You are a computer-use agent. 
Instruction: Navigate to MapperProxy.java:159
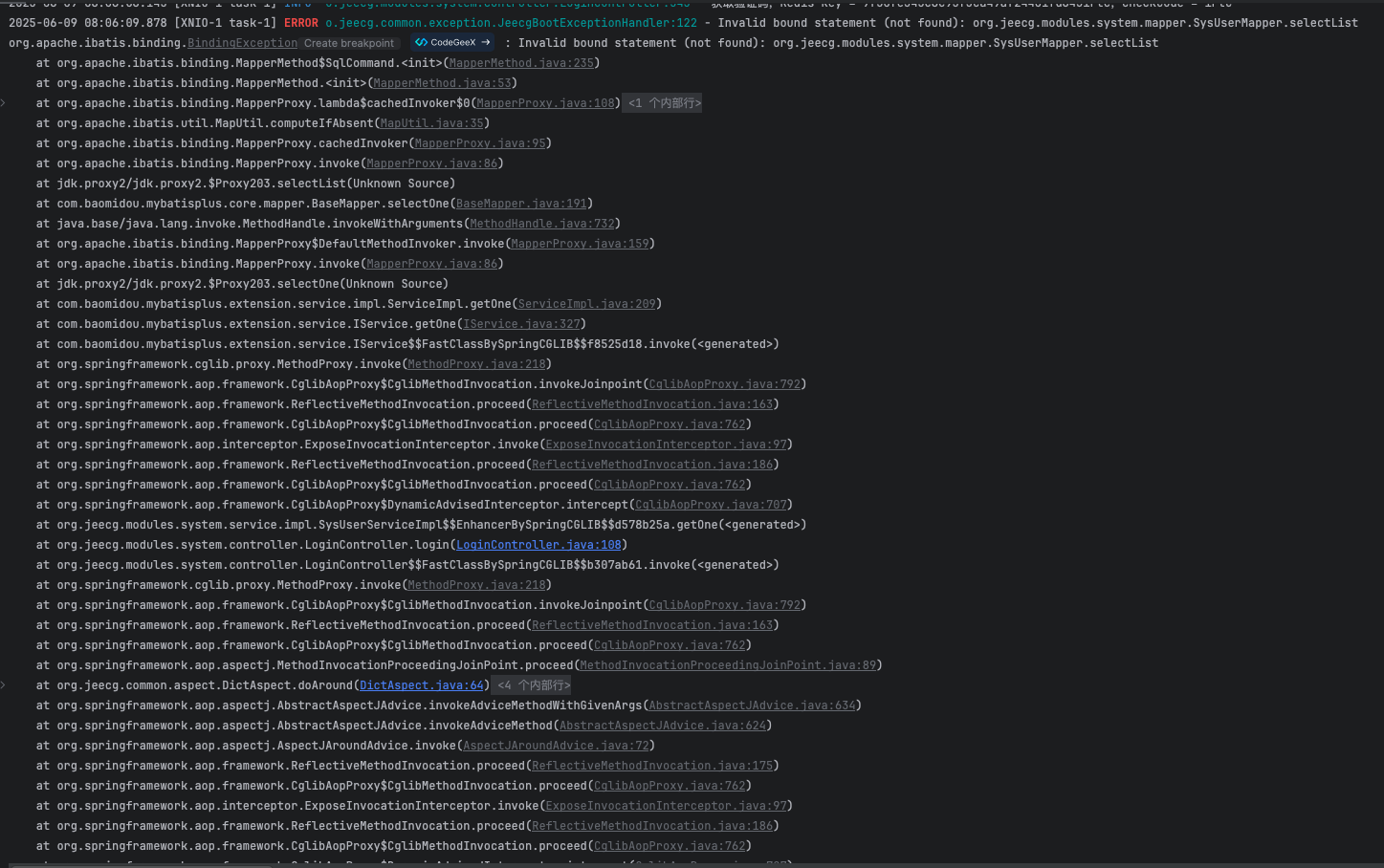(580, 244)
